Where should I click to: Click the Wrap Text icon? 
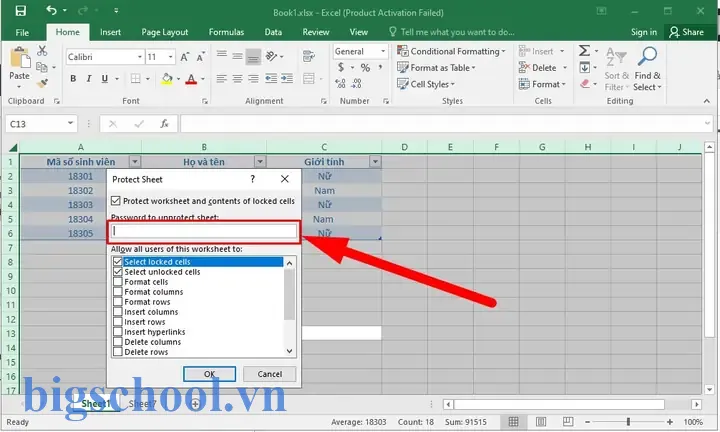pyautogui.click(x=309, y=56)
